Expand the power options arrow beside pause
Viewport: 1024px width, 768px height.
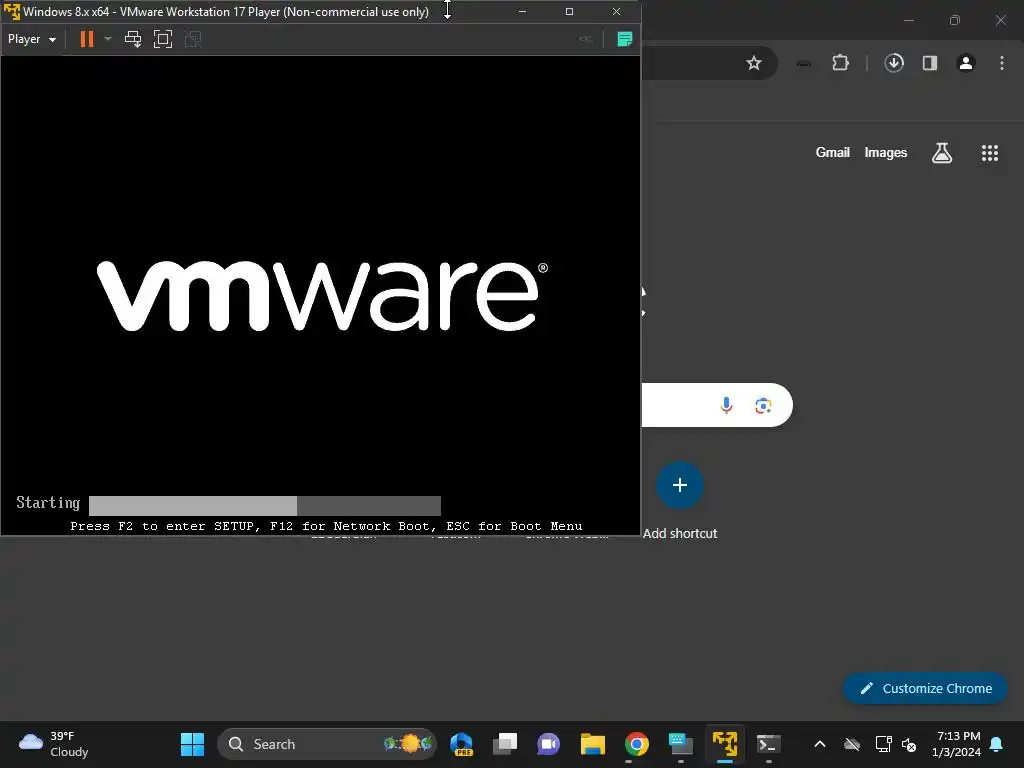click(108, 39)
